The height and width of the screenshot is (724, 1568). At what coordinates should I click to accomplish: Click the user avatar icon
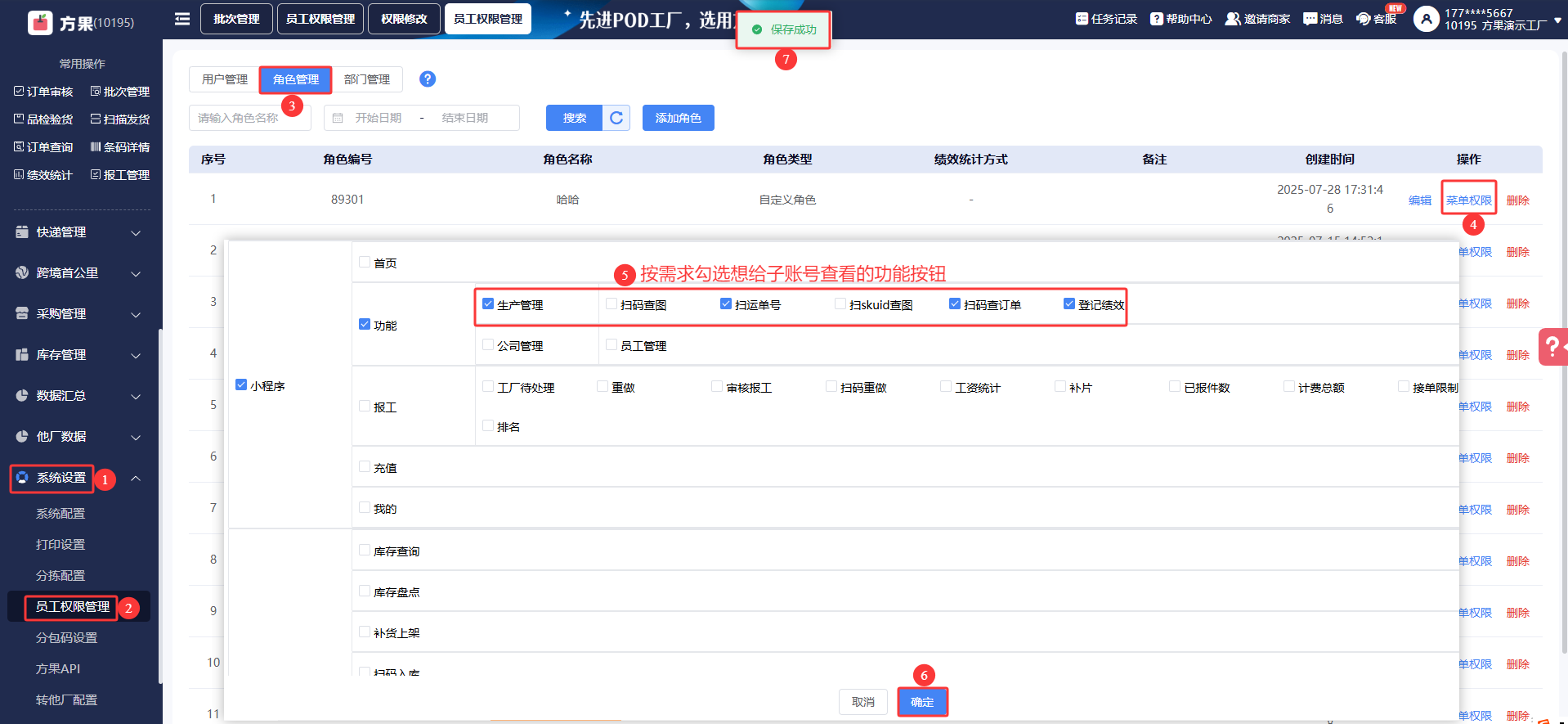coord(1426,19)
